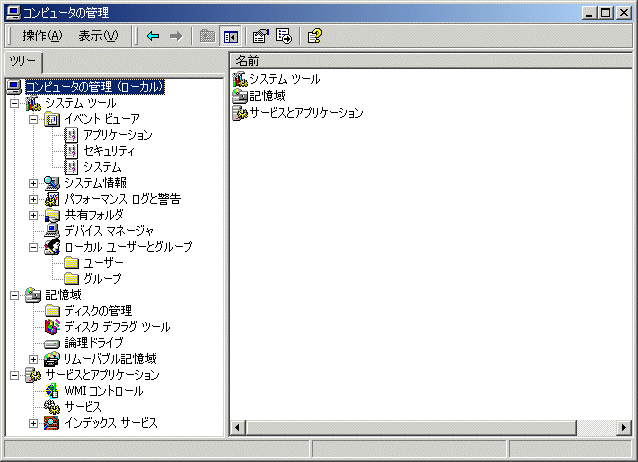Click the サービス gears icon

coord(52,407)
